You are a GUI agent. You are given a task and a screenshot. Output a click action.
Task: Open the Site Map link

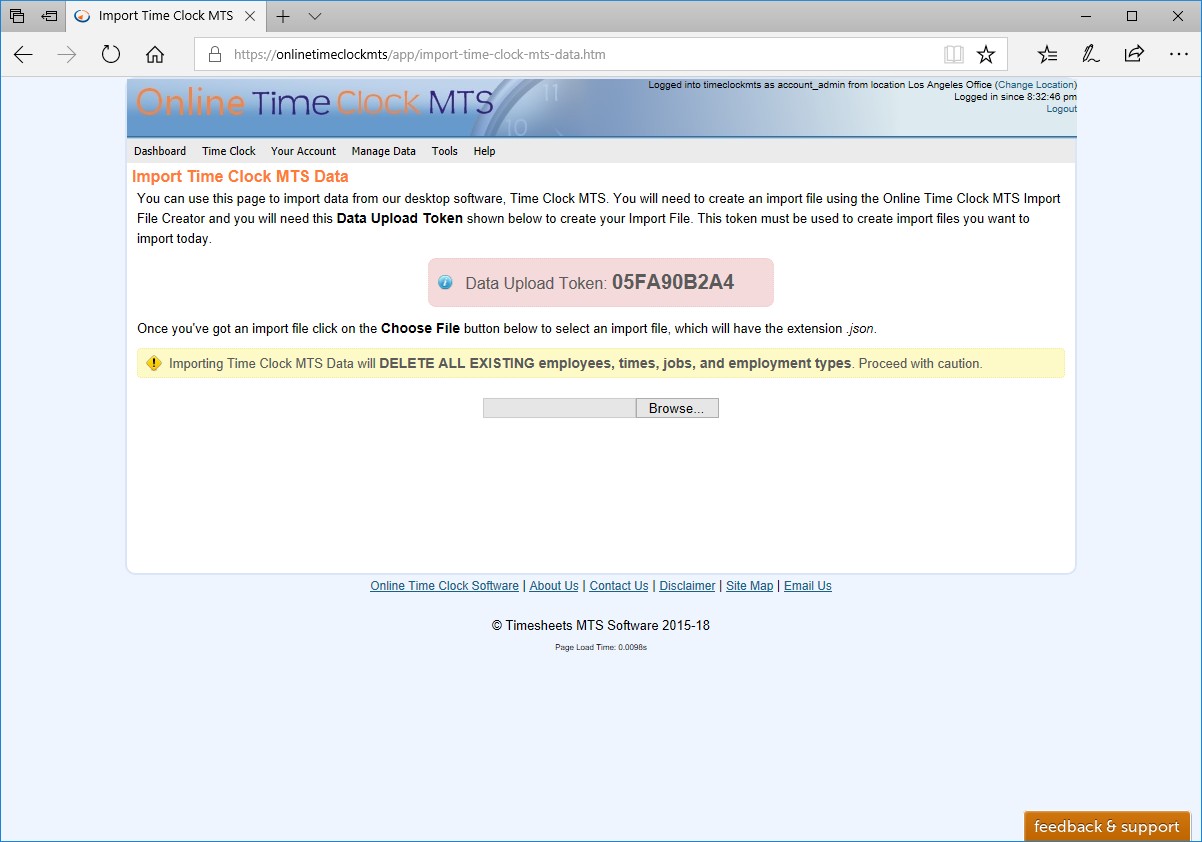pyautogui.click(x=750, y=586)
